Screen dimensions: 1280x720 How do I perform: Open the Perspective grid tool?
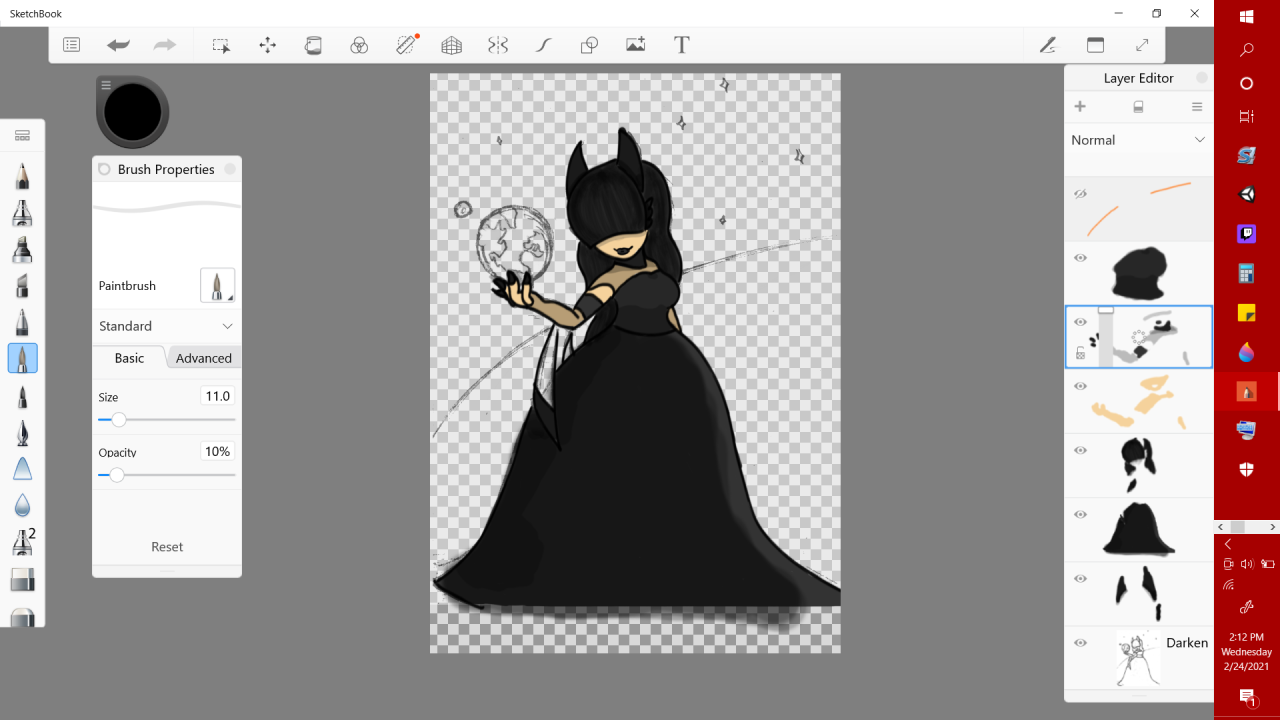[x=451, y=45]
